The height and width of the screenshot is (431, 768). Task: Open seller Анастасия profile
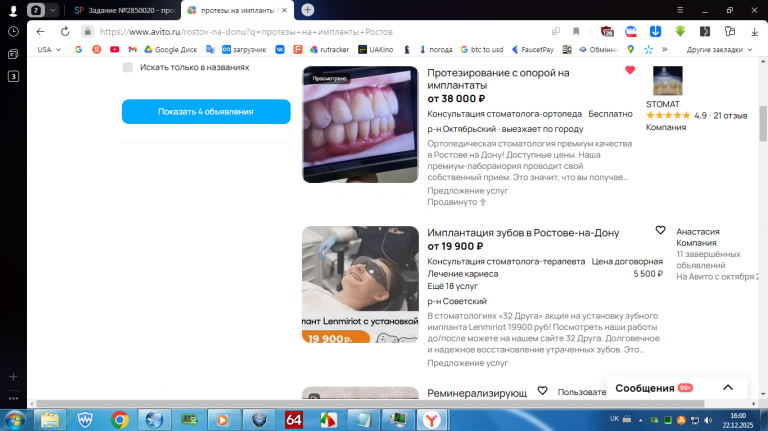coord(698,232)
